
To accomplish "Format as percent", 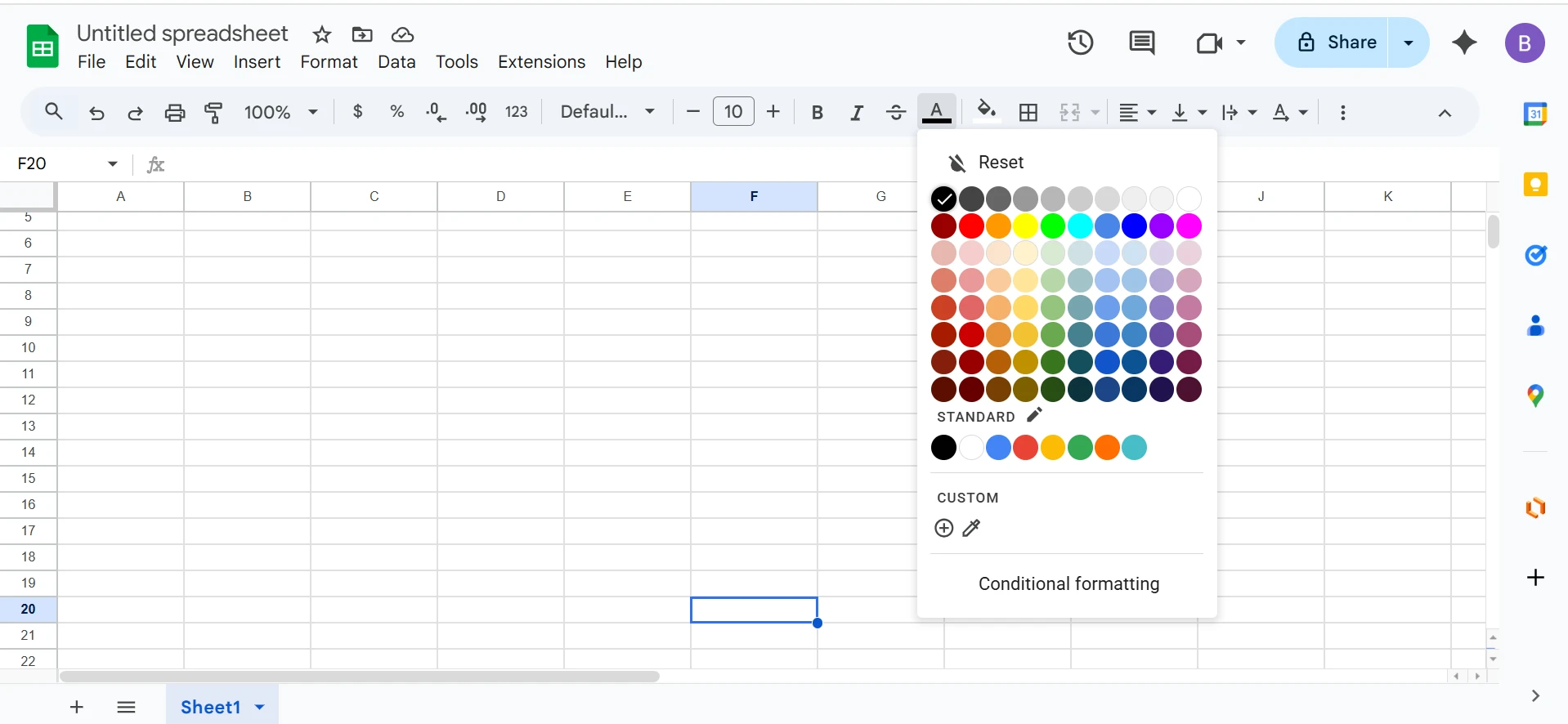I will (x=397, y=111).
